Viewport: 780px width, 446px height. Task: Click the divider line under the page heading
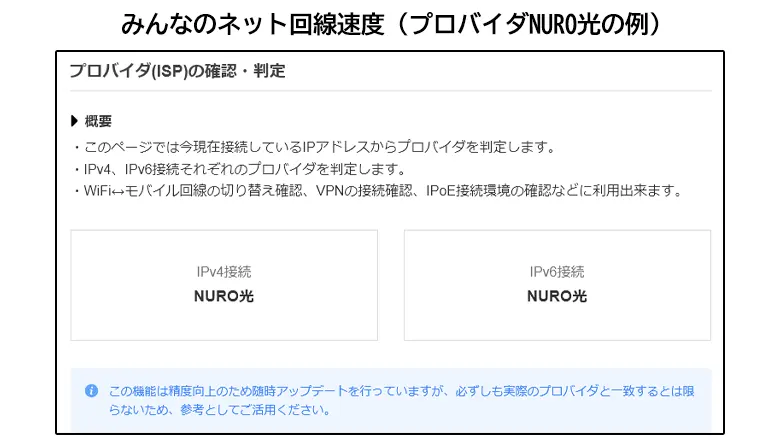tap(390, 91)
